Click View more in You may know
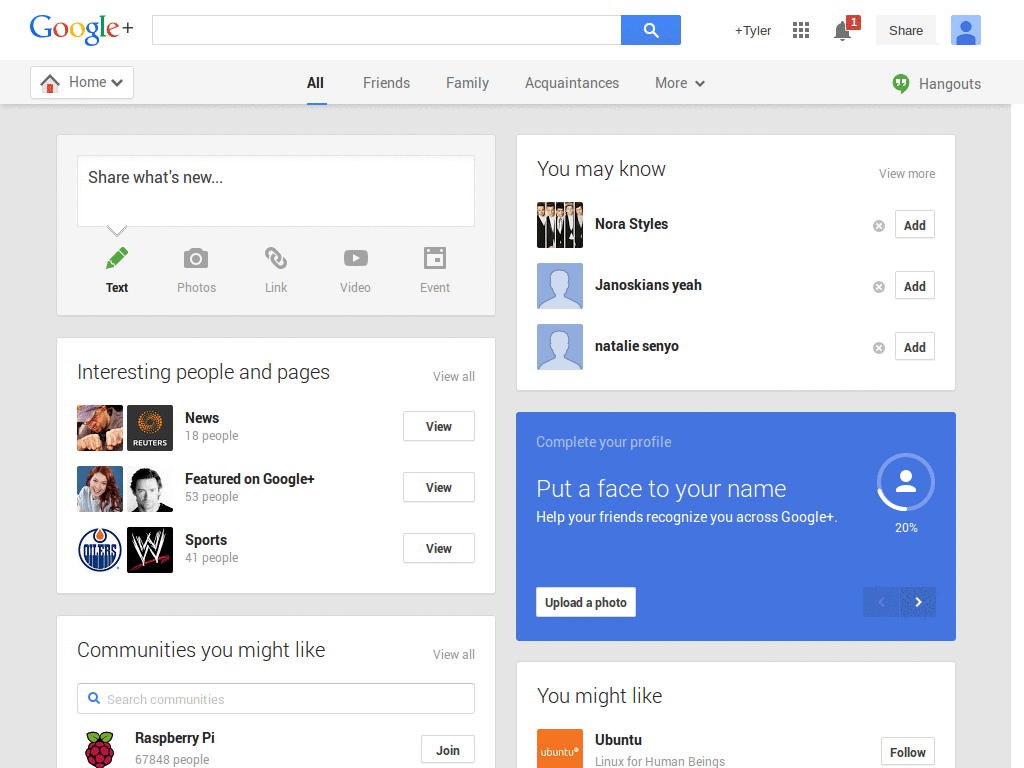 click(x=906, y=174)
